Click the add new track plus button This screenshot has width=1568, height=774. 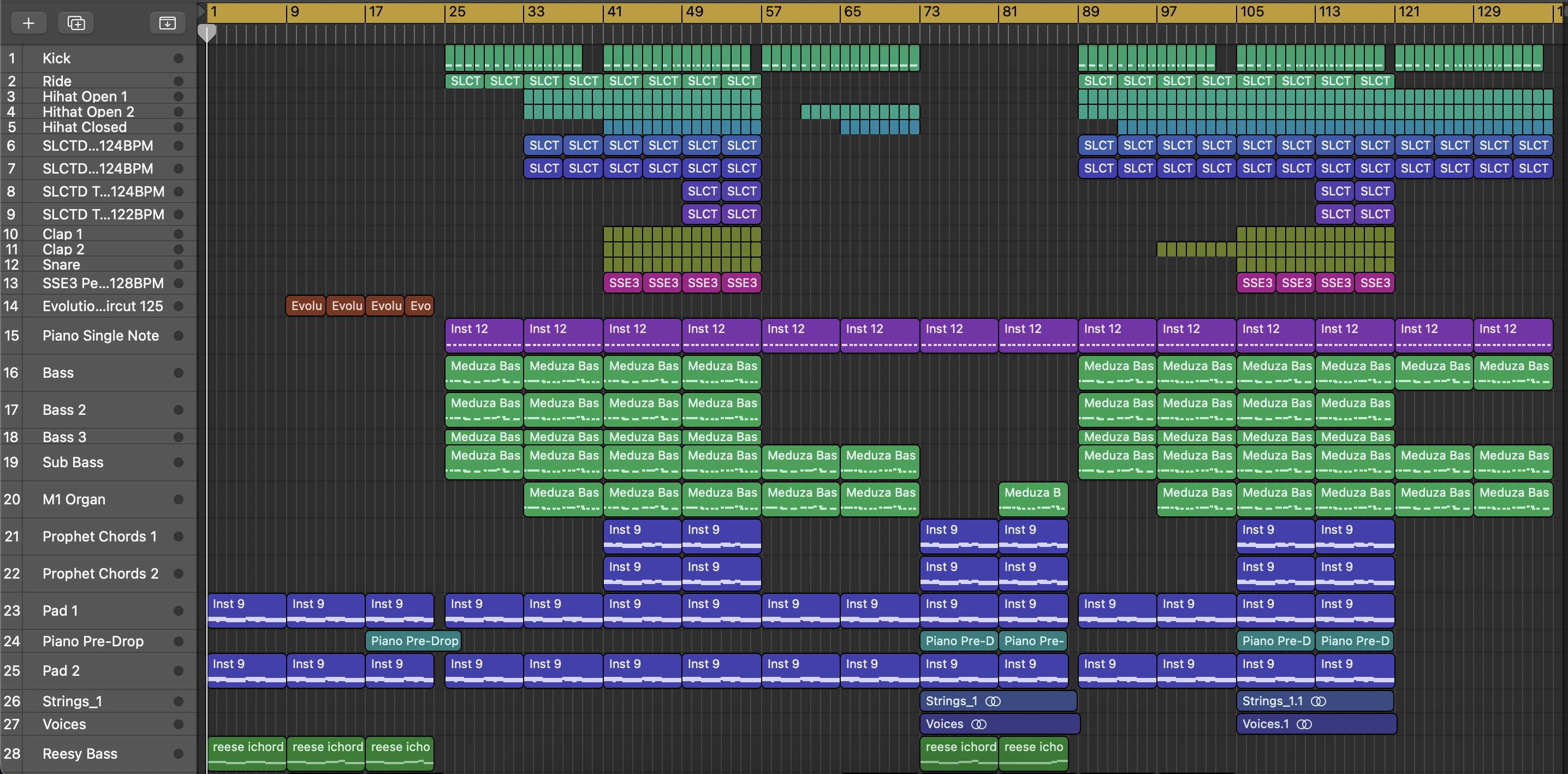click(x=28, y=23)
